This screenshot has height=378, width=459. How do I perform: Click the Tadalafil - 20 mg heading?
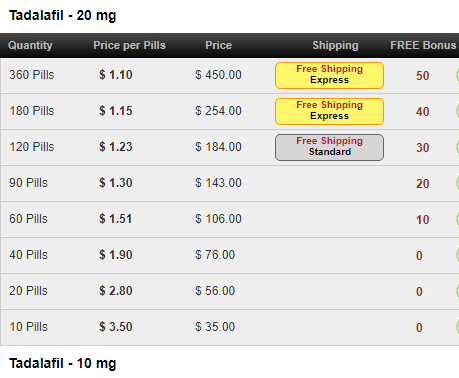(63, 15)
